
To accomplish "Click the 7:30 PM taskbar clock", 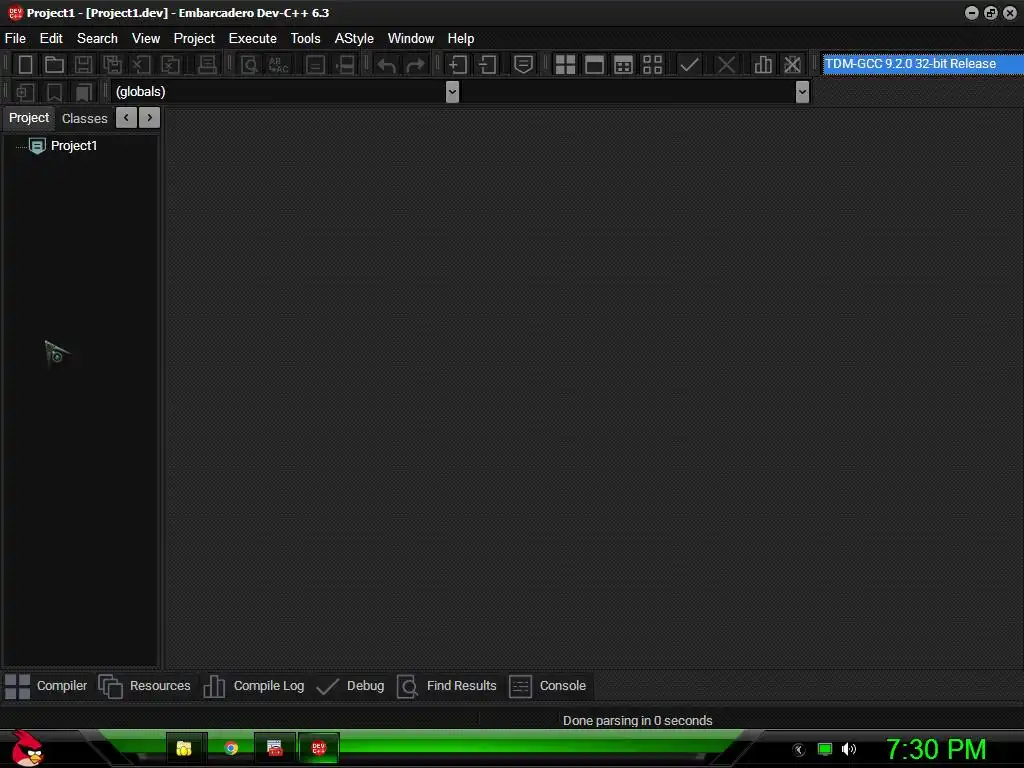I will click(936, 749).
